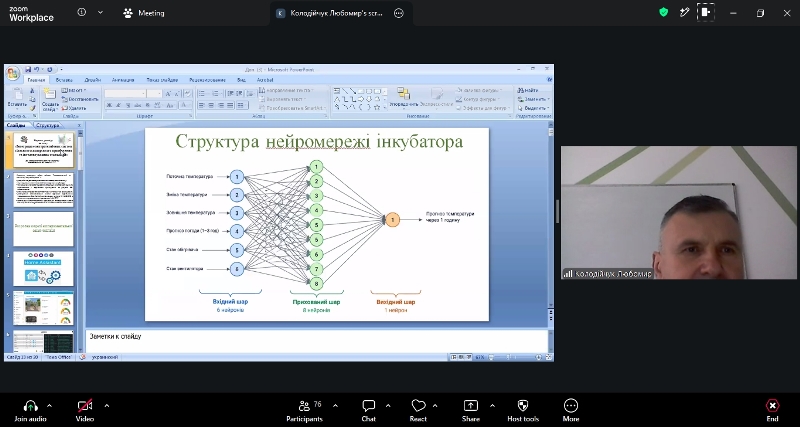
Task: Open Host tools shield icon
Action: pos(523,406)
